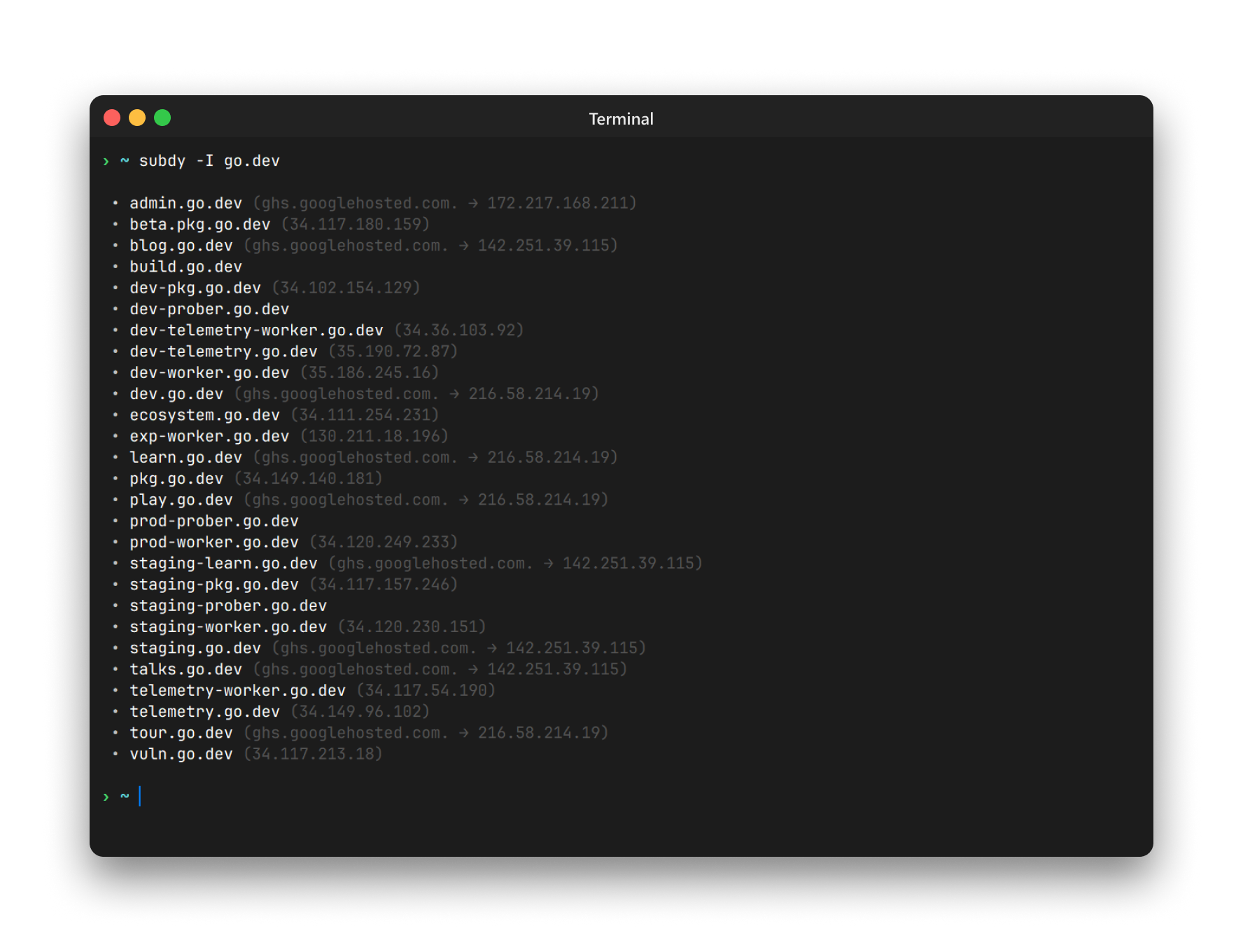The width and height of the screenshot is (1243, 952).
Task: Click vuln.go.dev hostname
Action: click(x=181, y=754)
